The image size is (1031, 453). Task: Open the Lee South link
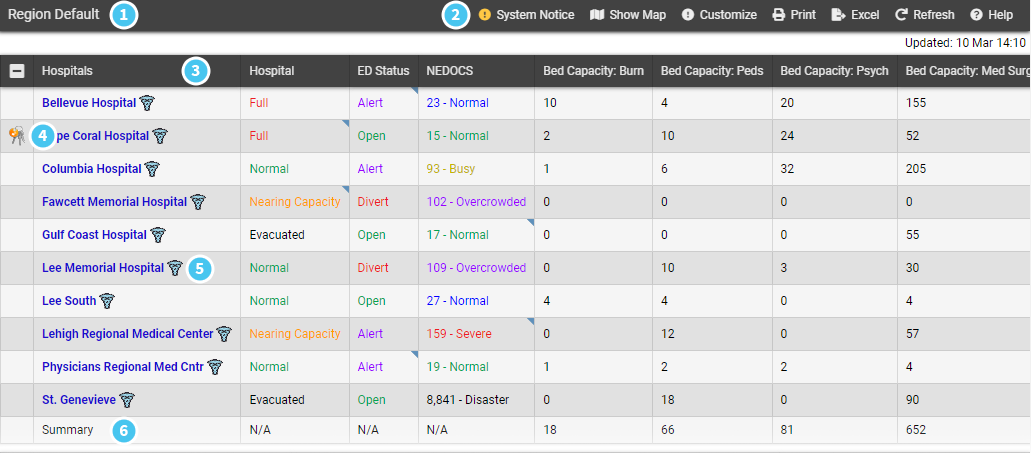(69, 300)
